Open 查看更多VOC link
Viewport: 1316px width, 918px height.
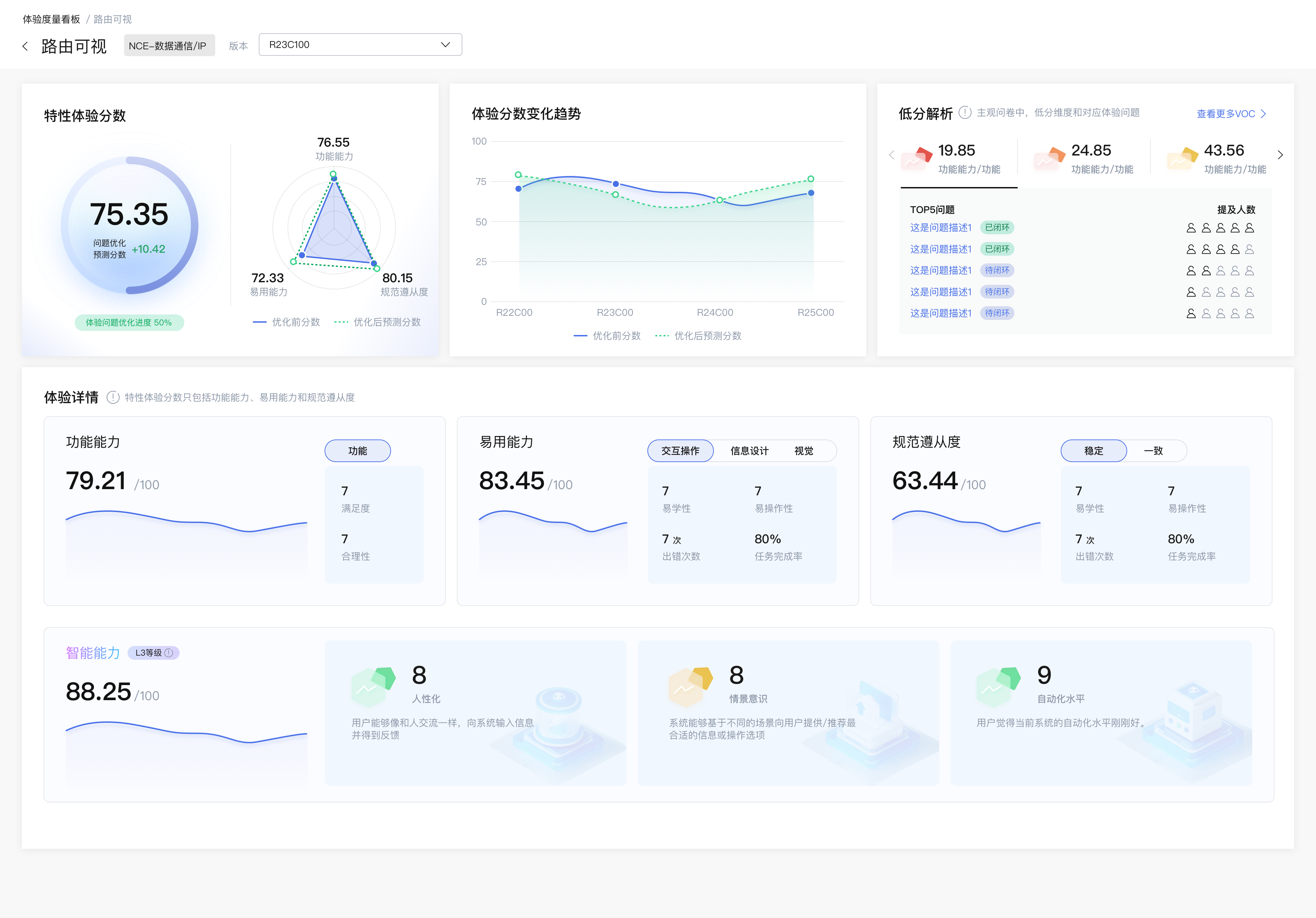click(1232, 113)
